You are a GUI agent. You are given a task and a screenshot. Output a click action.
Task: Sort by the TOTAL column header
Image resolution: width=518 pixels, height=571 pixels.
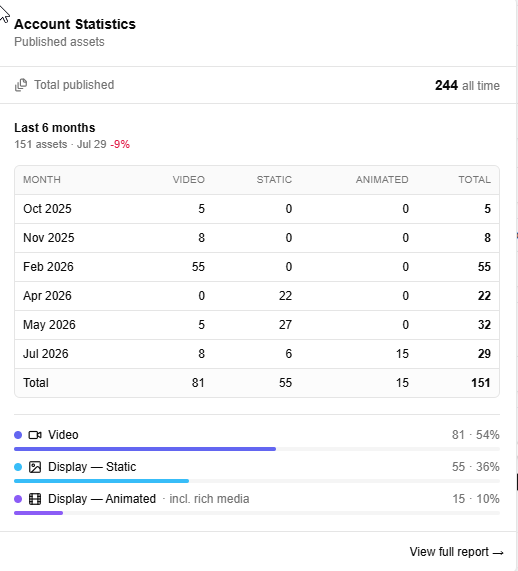[474, 180]
